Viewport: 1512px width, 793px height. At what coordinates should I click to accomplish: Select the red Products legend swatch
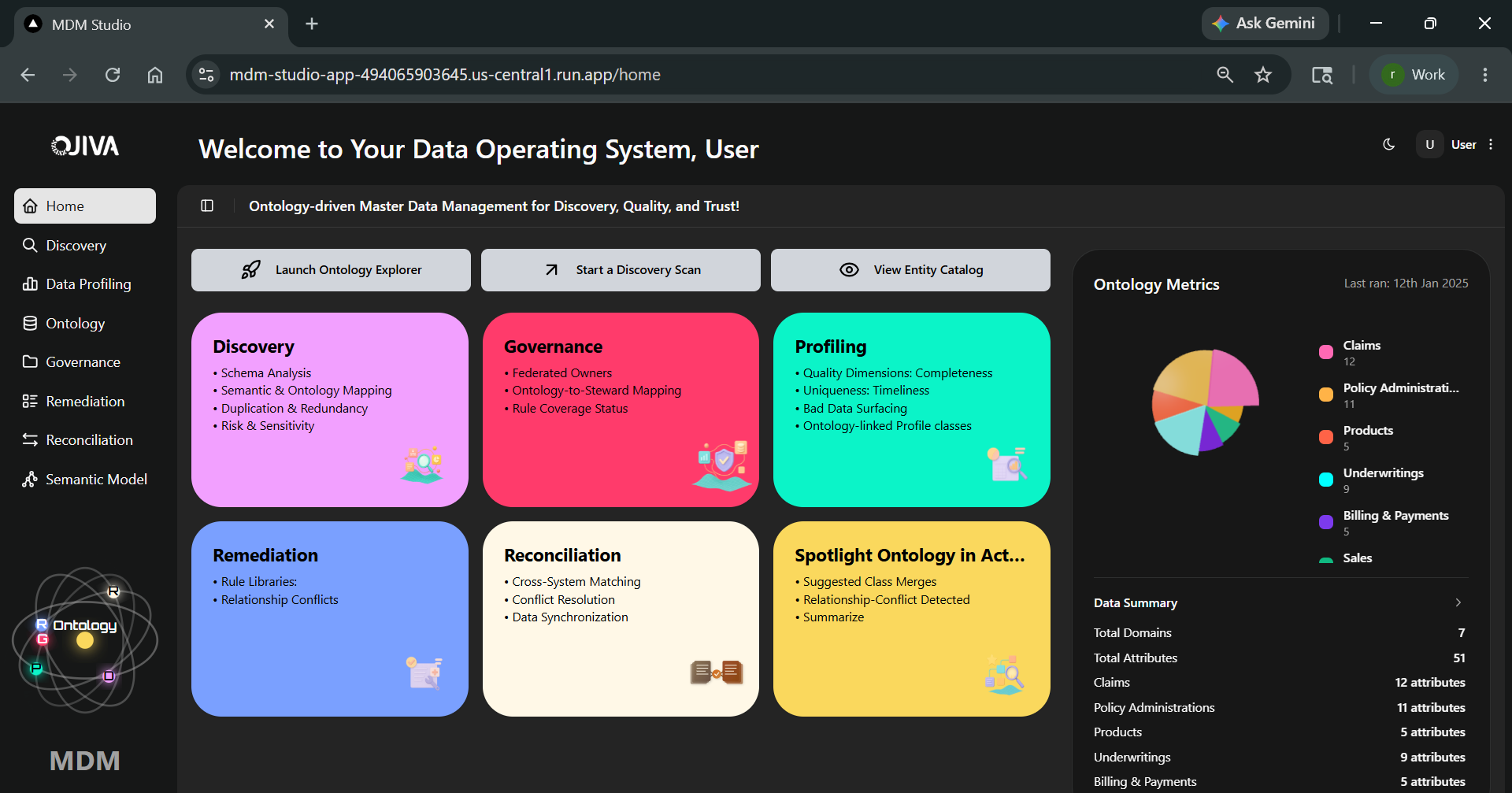(1326, 437)
